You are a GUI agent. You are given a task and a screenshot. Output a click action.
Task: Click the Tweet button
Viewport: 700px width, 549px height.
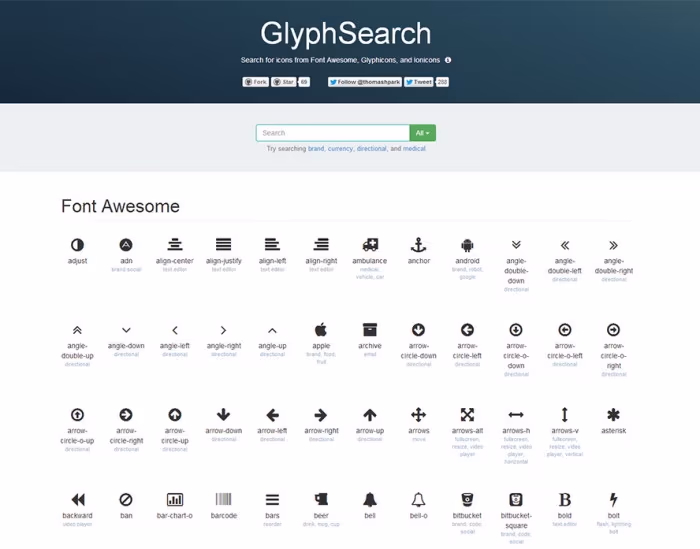coord(419,82)
